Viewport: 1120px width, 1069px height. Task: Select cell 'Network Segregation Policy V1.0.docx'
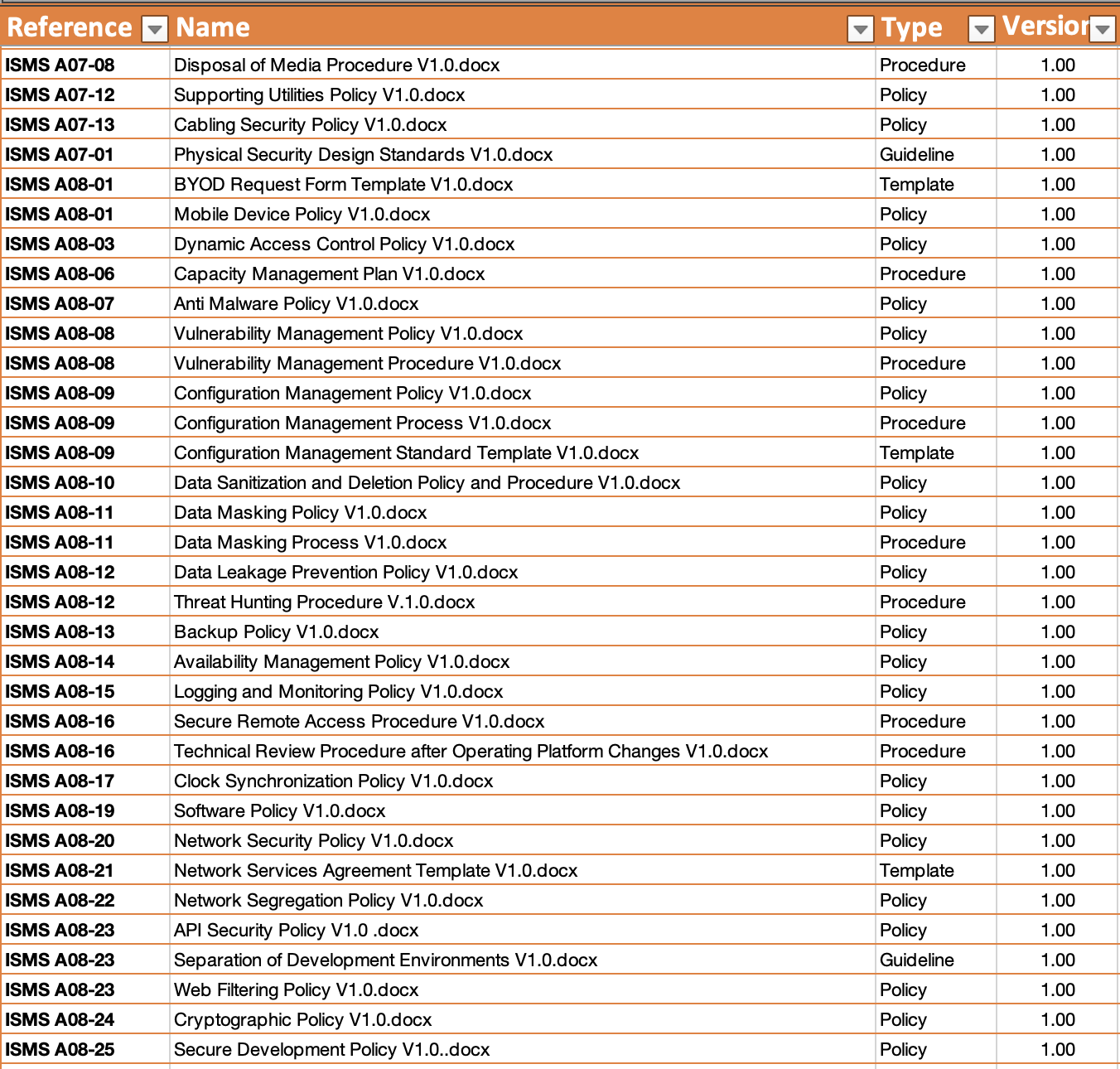(x=523, y=900)
